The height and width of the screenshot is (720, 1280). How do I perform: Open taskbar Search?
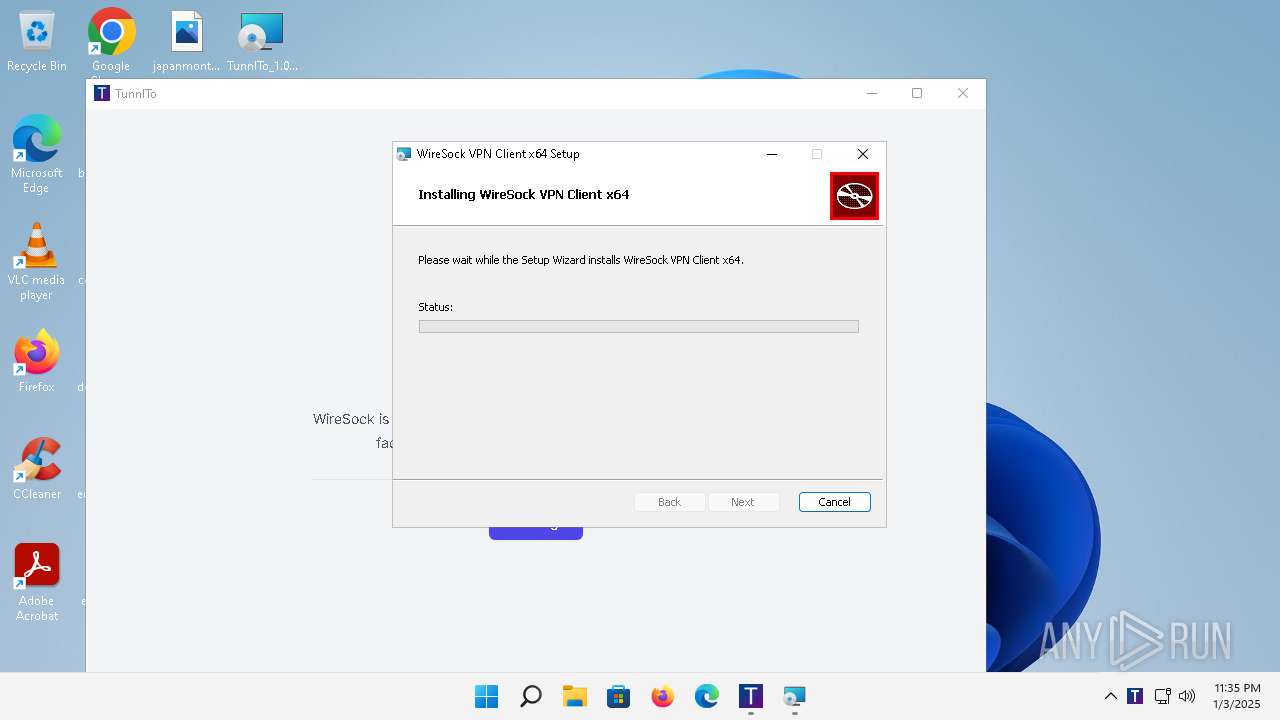point(531,696)
